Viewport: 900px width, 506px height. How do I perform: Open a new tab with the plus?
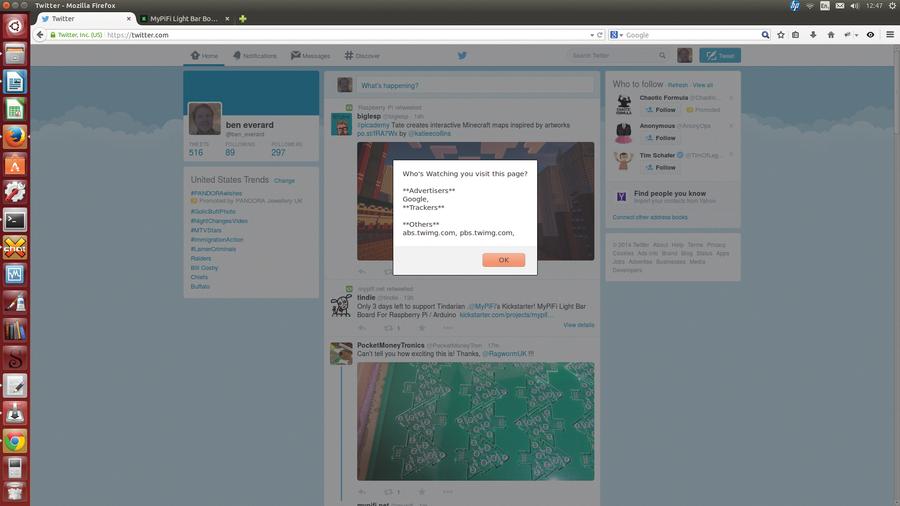[243, 19]
